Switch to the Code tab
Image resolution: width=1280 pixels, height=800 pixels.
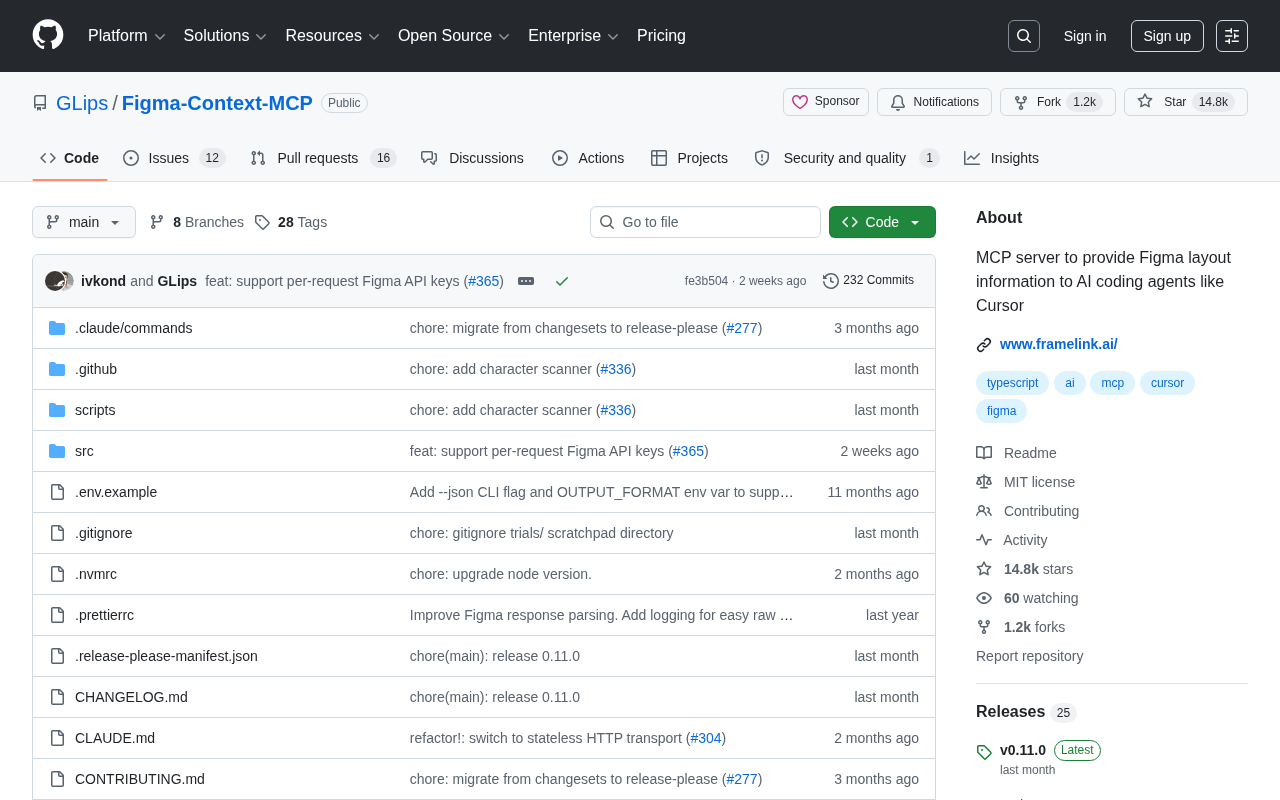point(70,158)
